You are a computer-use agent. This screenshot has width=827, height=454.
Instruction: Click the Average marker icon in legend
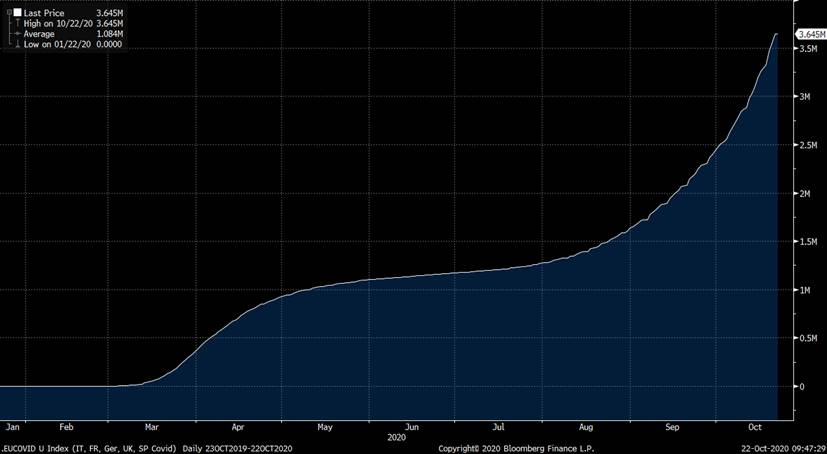[15, 32]
